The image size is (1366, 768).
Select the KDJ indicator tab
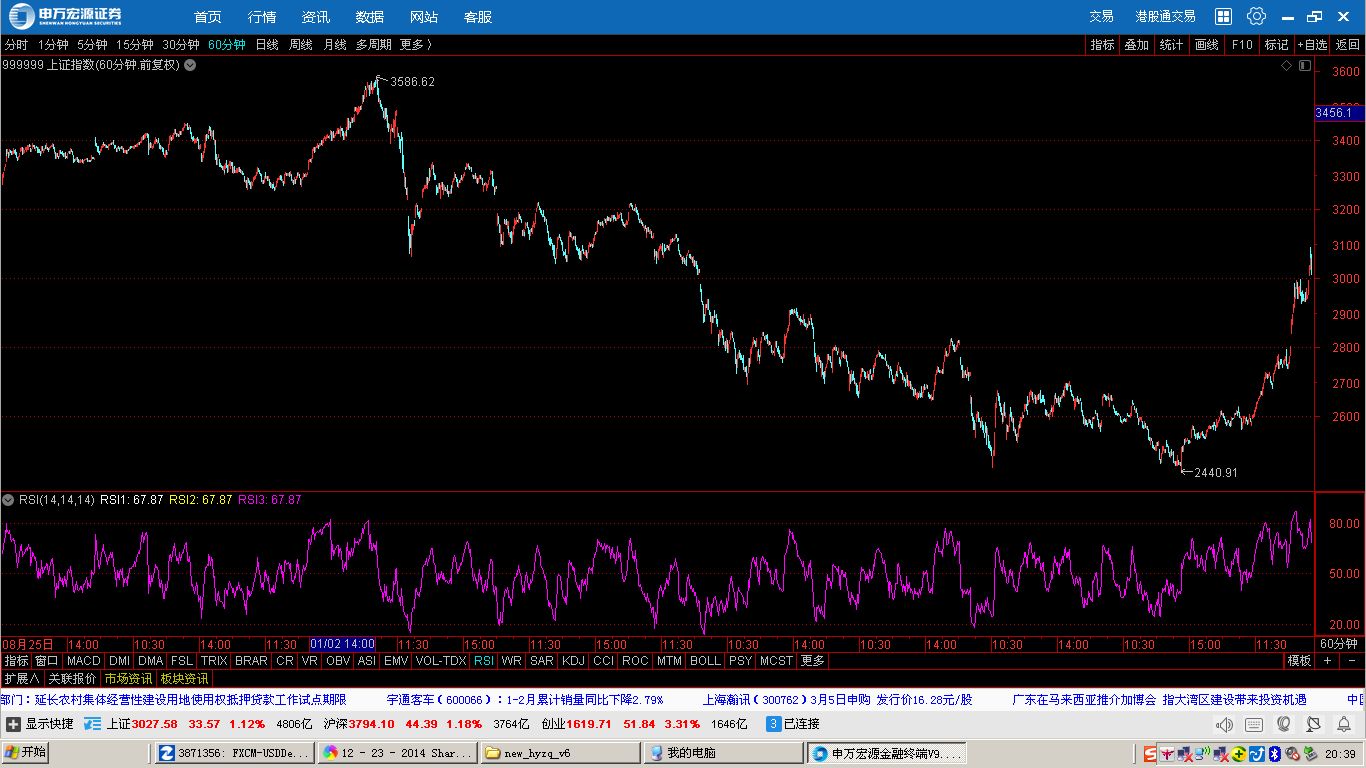(573, 661)
